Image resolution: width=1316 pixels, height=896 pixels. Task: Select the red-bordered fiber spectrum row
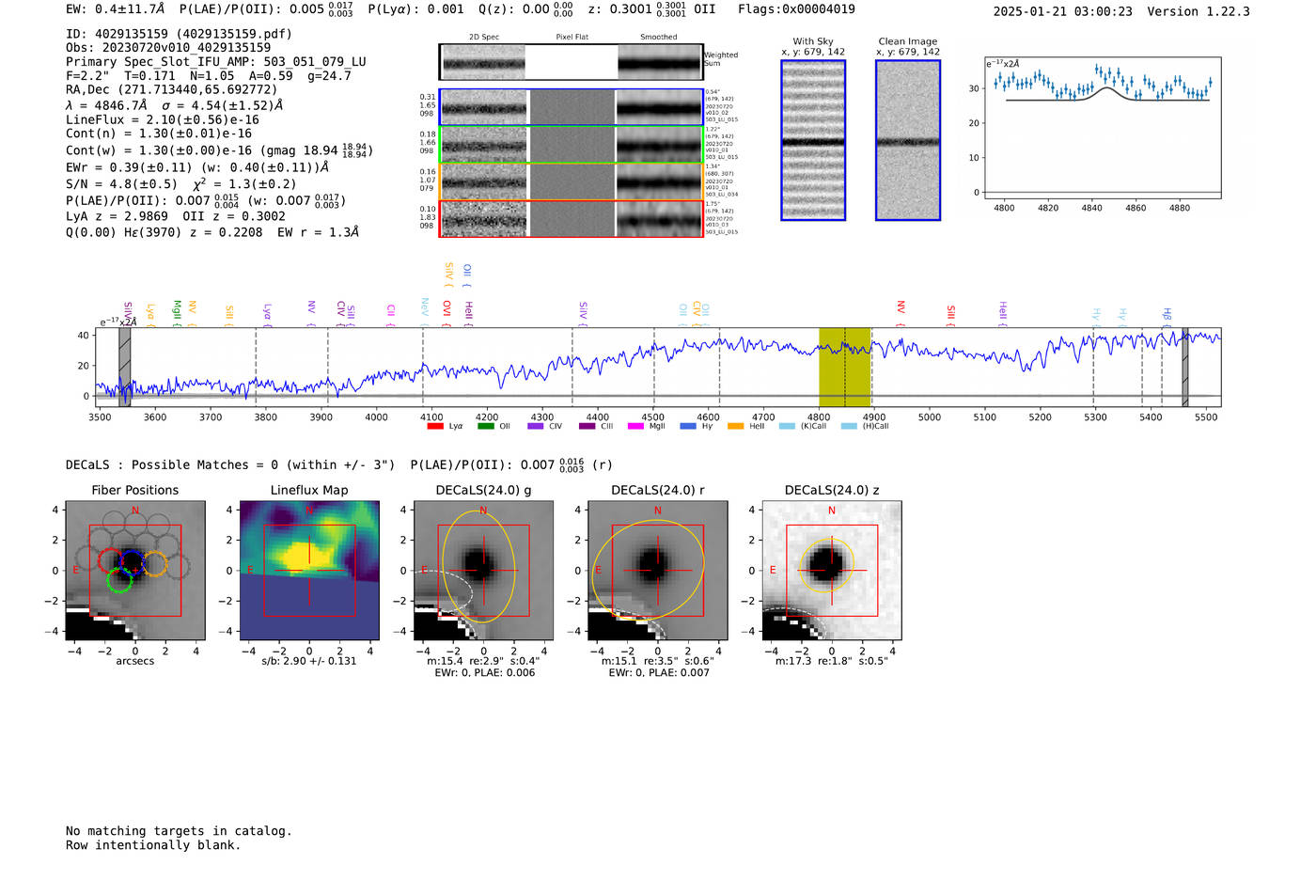(571, 218)
